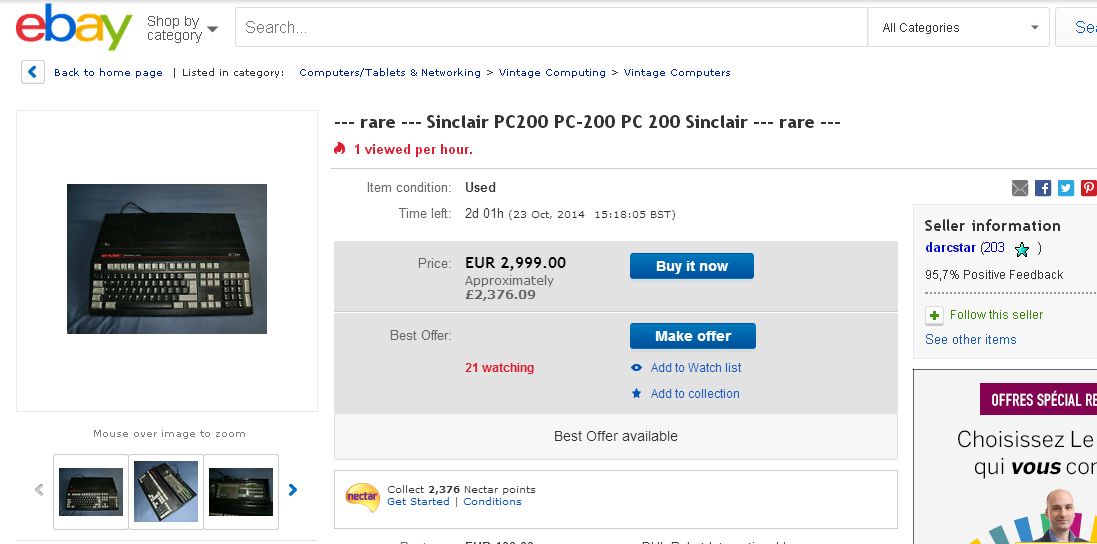Select the second product thumbnail image
The height and width of the screenshot is (544, 1097).
click(x=166, y=491)
